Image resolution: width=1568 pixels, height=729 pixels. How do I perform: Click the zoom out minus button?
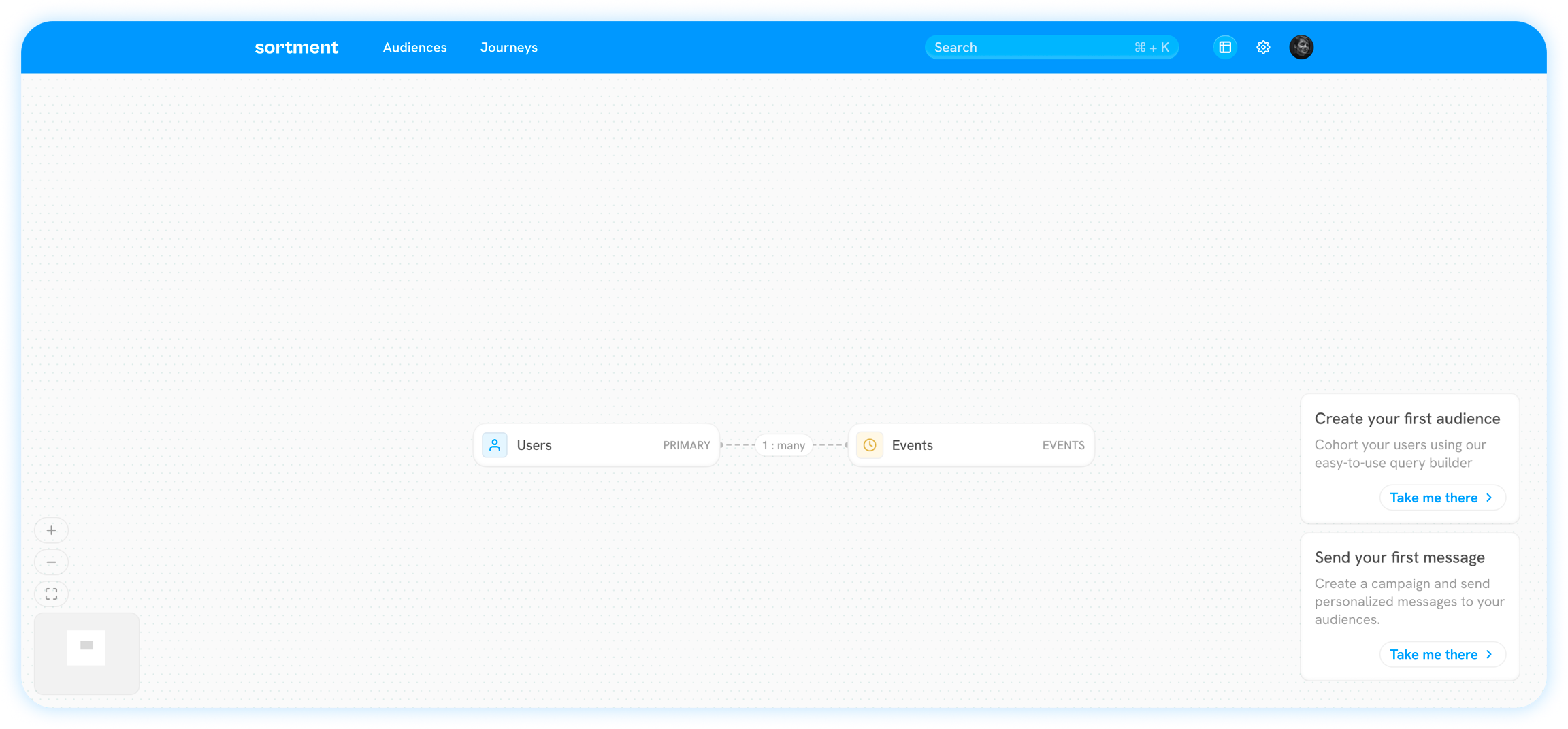(51, 562)
